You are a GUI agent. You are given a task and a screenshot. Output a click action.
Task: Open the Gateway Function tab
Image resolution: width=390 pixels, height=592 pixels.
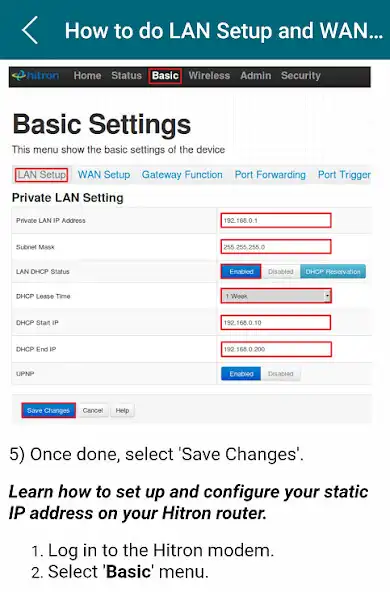(x=182, y=175)
